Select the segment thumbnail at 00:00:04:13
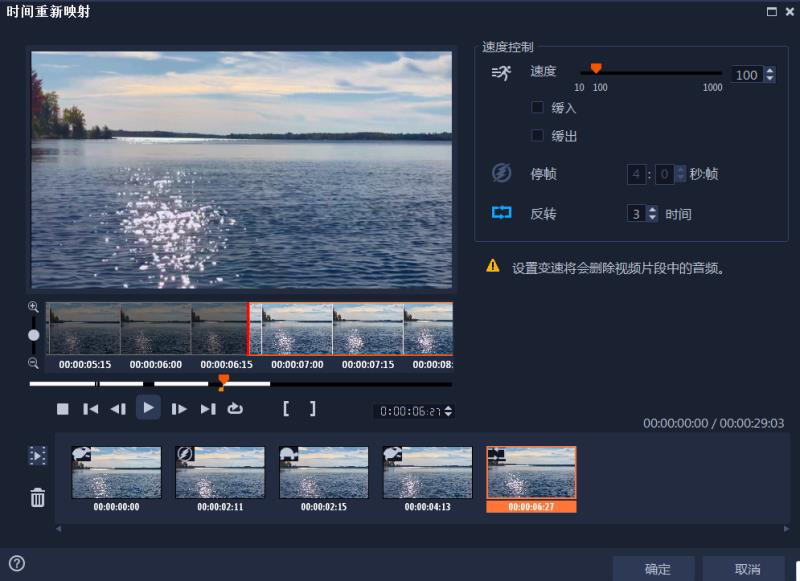800x581 pixels. click(x=428, y=472)
